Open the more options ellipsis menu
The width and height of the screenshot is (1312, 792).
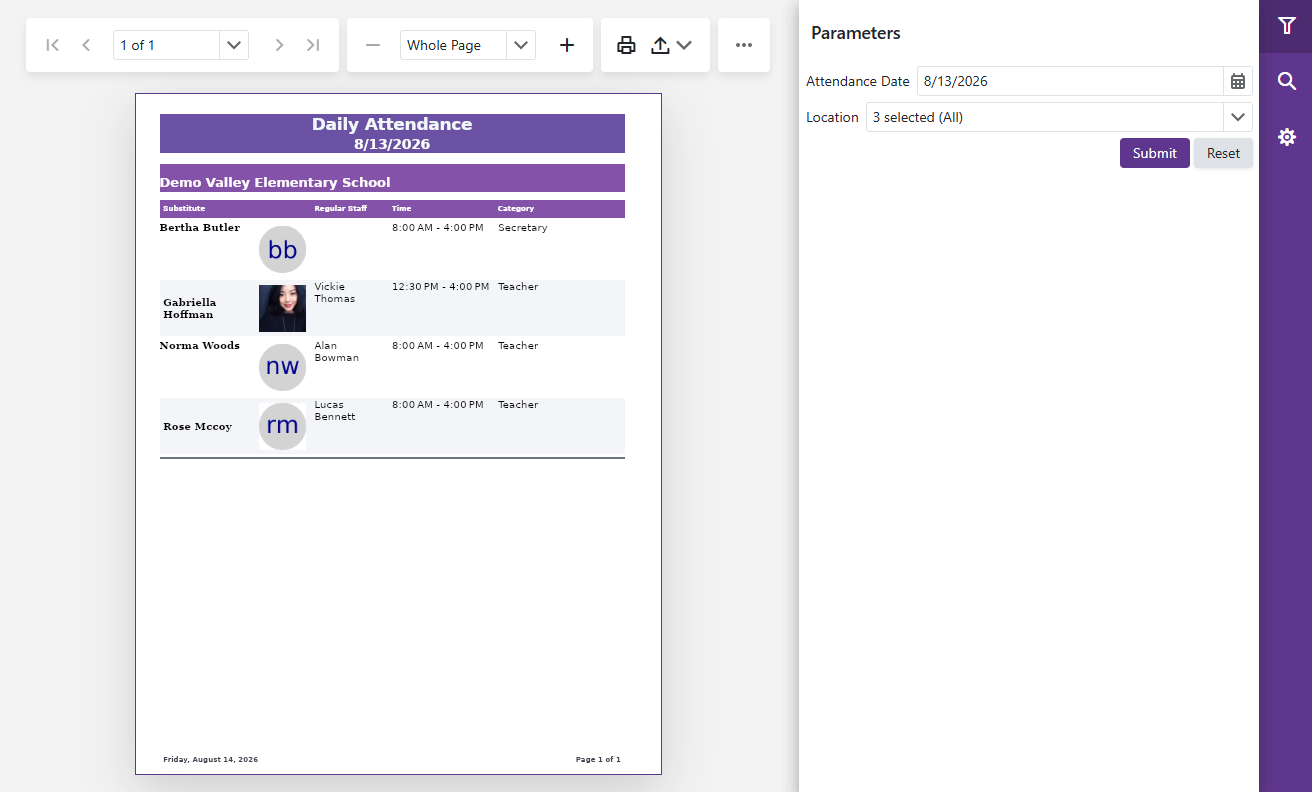tap(744, 45)
